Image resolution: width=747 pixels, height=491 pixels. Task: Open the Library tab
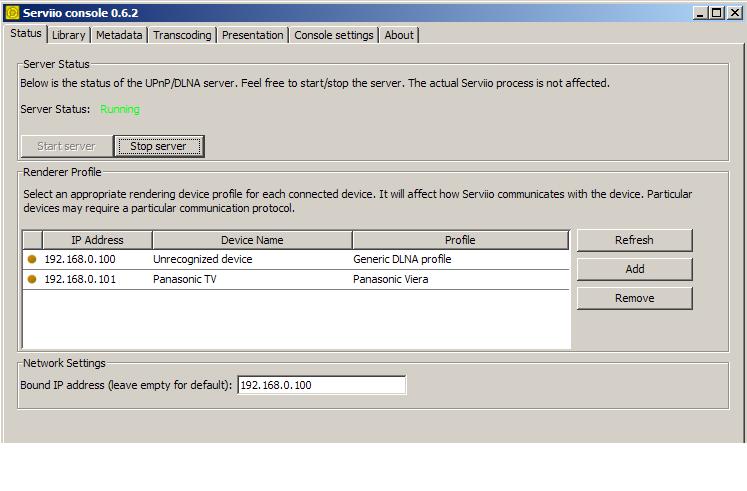pyautogui.click(x=69, y=35)
